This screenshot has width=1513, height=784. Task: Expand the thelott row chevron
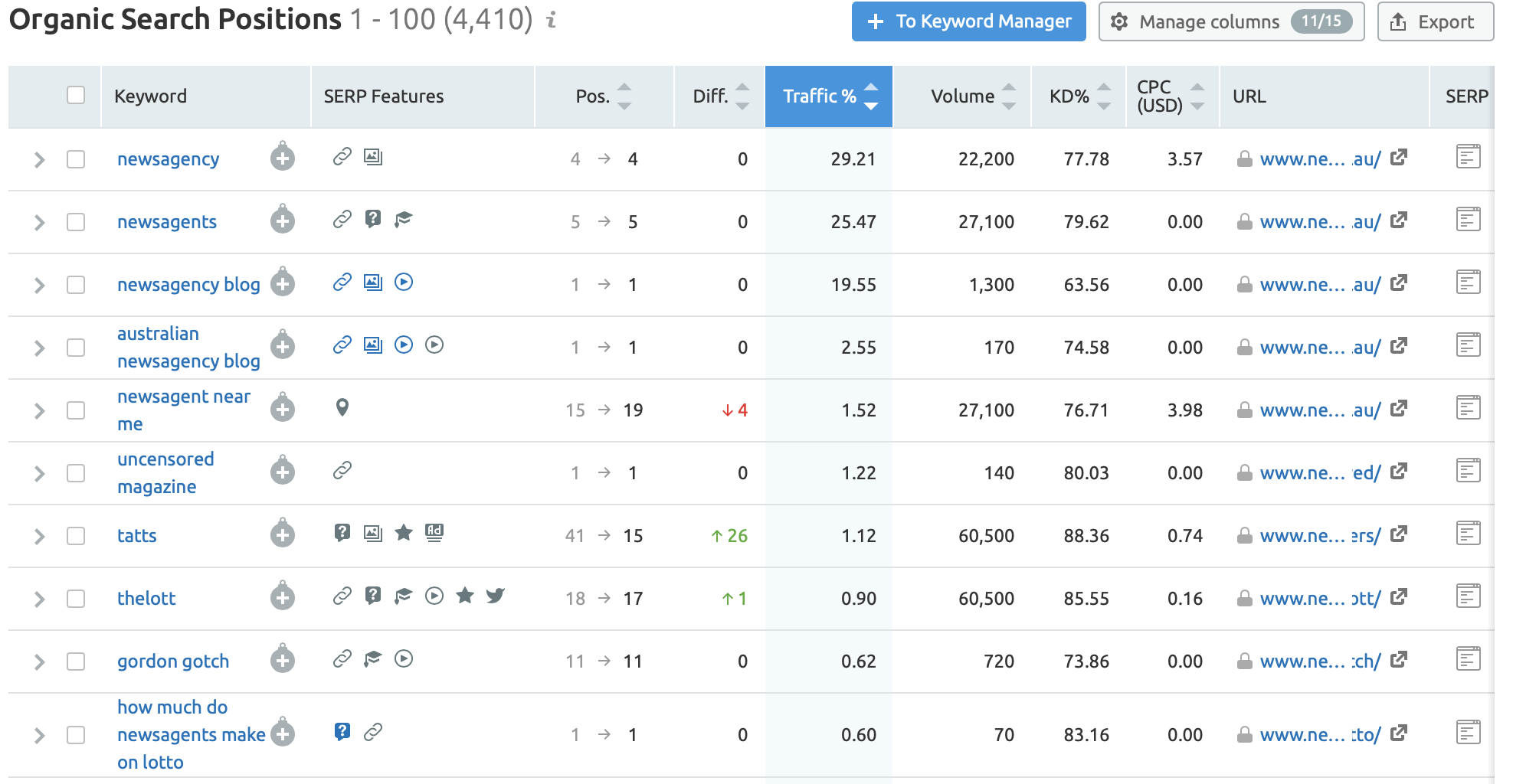[x=39, y=599]
